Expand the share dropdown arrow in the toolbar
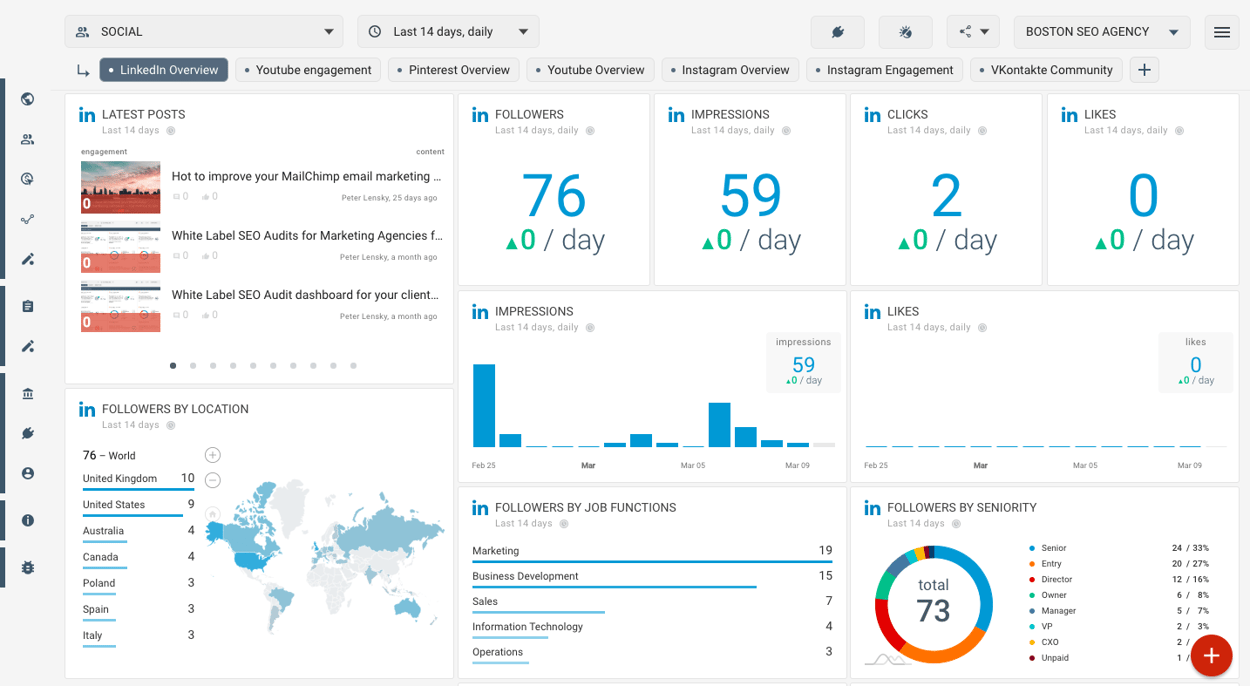Screen dimensions: 1250x686 point(983,31)
